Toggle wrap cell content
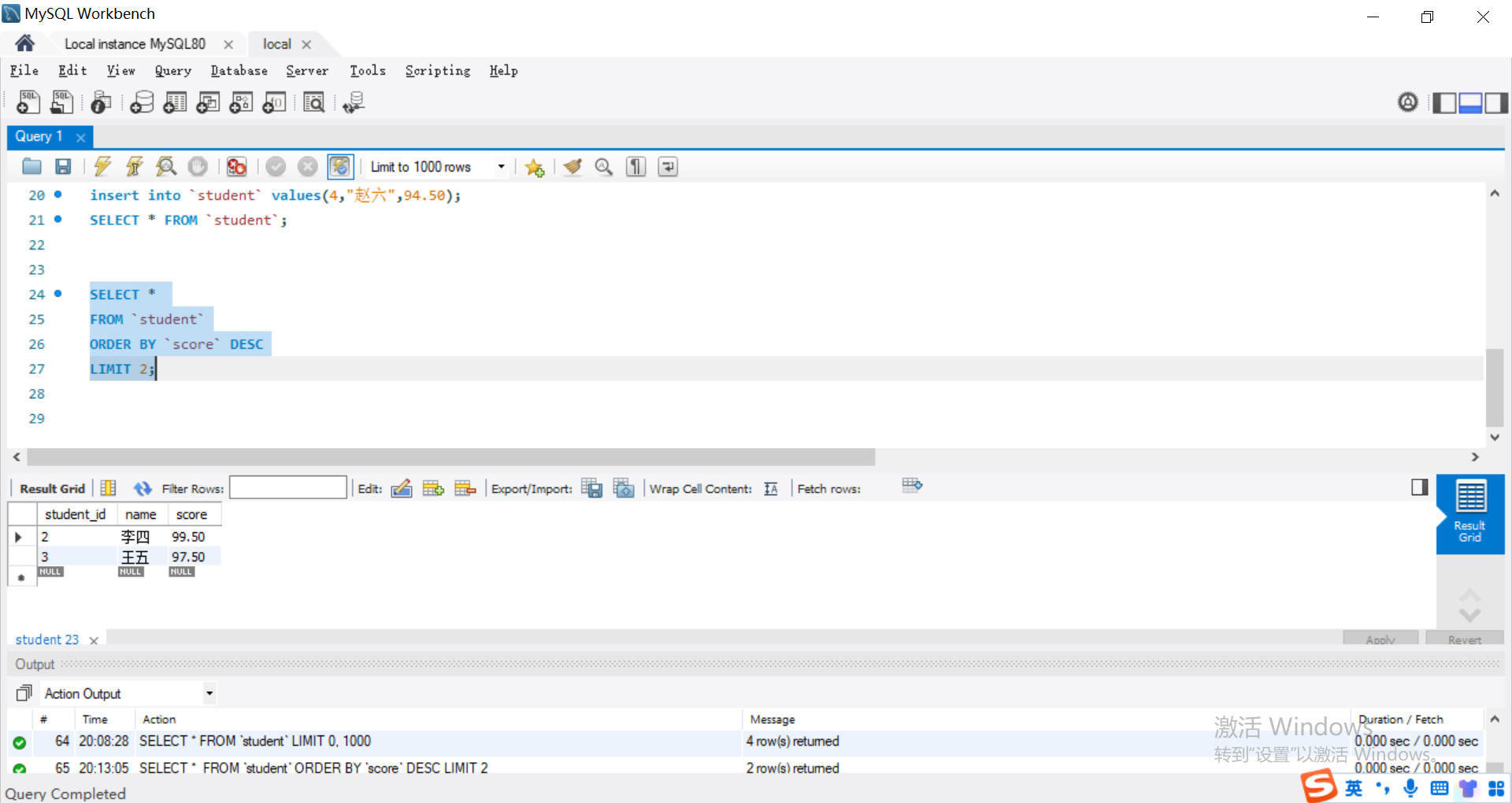The width and height of the screenshot is (1512, 803). [x=771, y=489]
